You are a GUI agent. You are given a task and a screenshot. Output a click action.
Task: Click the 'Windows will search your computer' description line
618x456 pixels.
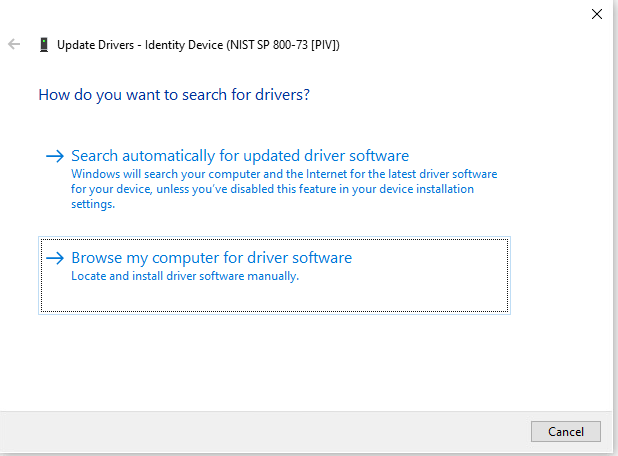(284, 174)
